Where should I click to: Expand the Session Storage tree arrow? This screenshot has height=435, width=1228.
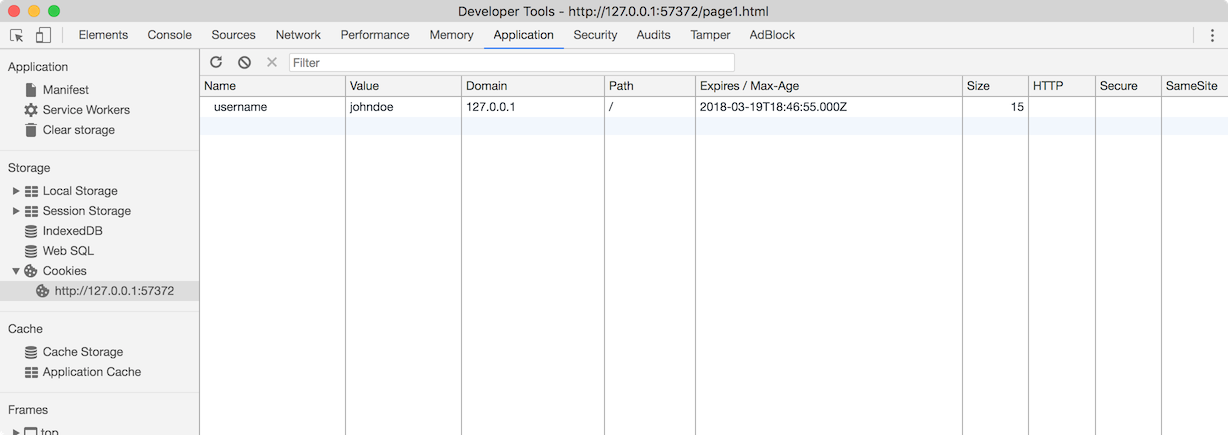pos(16,211)
